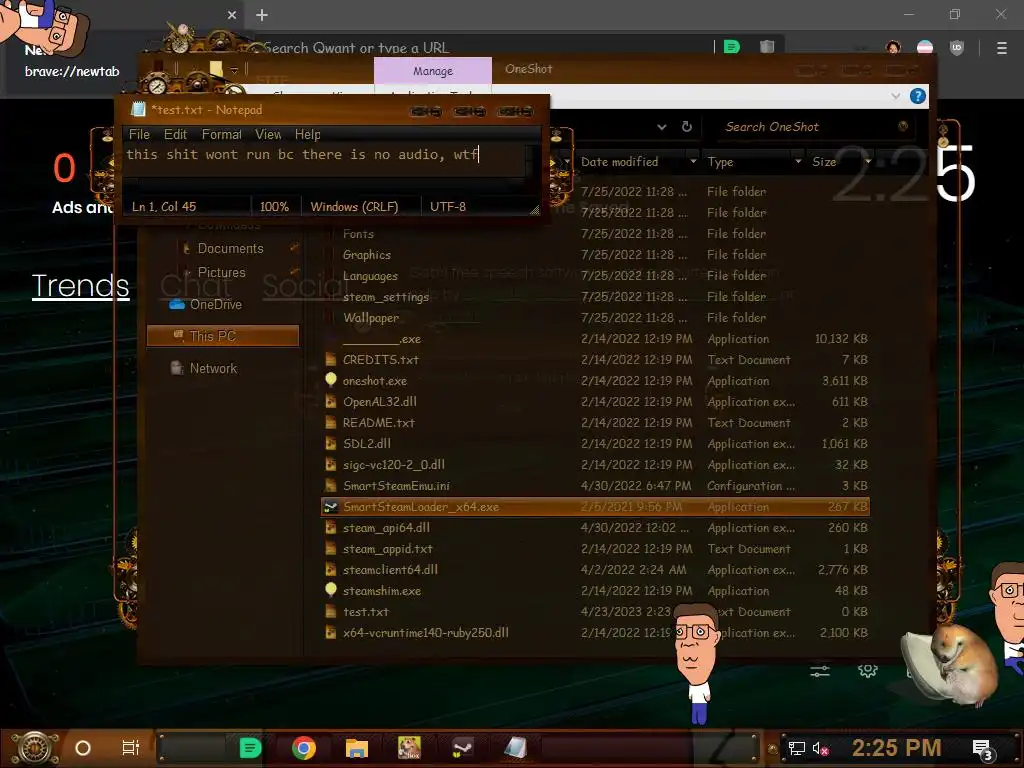The height and width of the screenshot is (768, 1024).
Task: Select Network in navigation pane
Action: pyautogui.click(x=212, y=368)
